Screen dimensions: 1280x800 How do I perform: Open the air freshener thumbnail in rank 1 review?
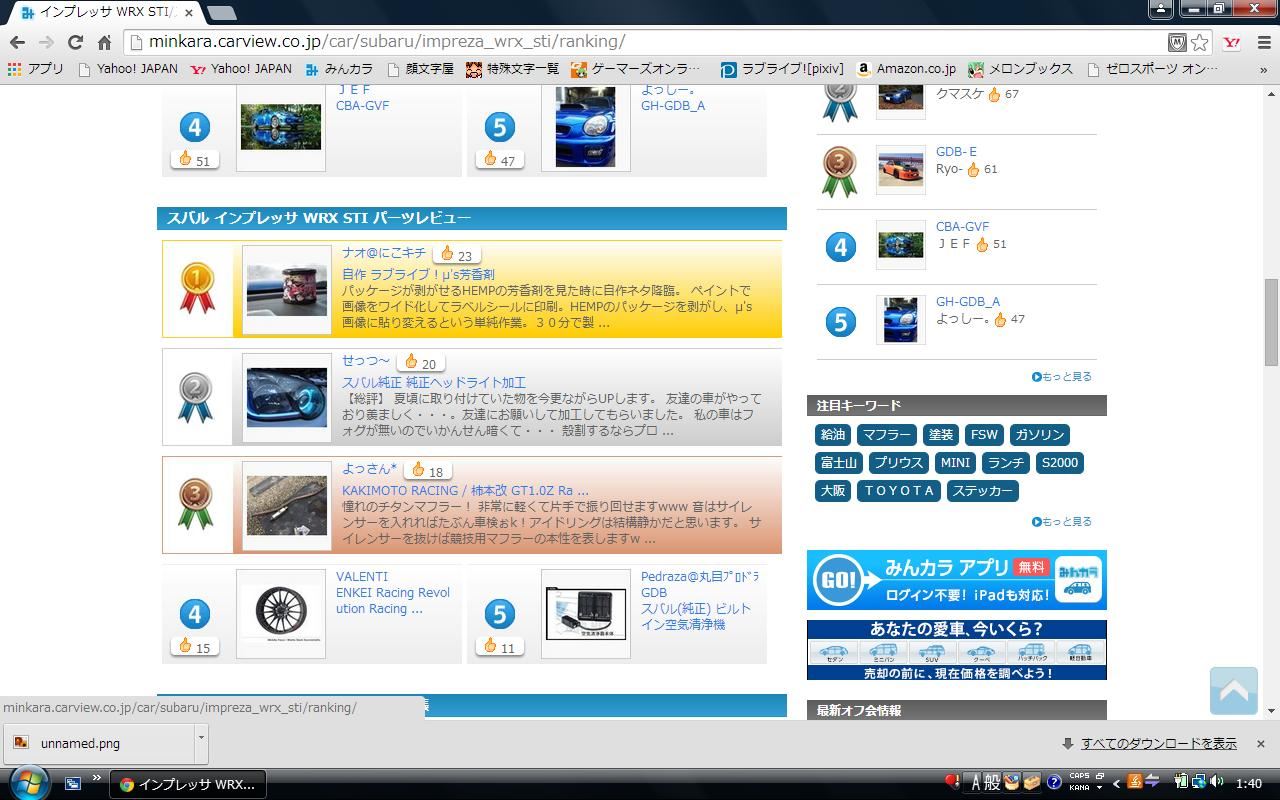tap(286, 290)
